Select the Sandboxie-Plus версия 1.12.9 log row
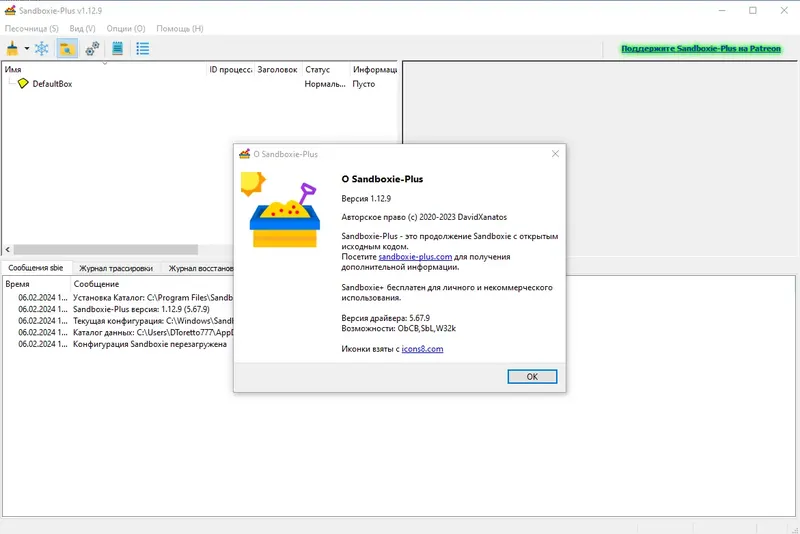The width and height of the screenshot is (800, 534). (118, 309)
